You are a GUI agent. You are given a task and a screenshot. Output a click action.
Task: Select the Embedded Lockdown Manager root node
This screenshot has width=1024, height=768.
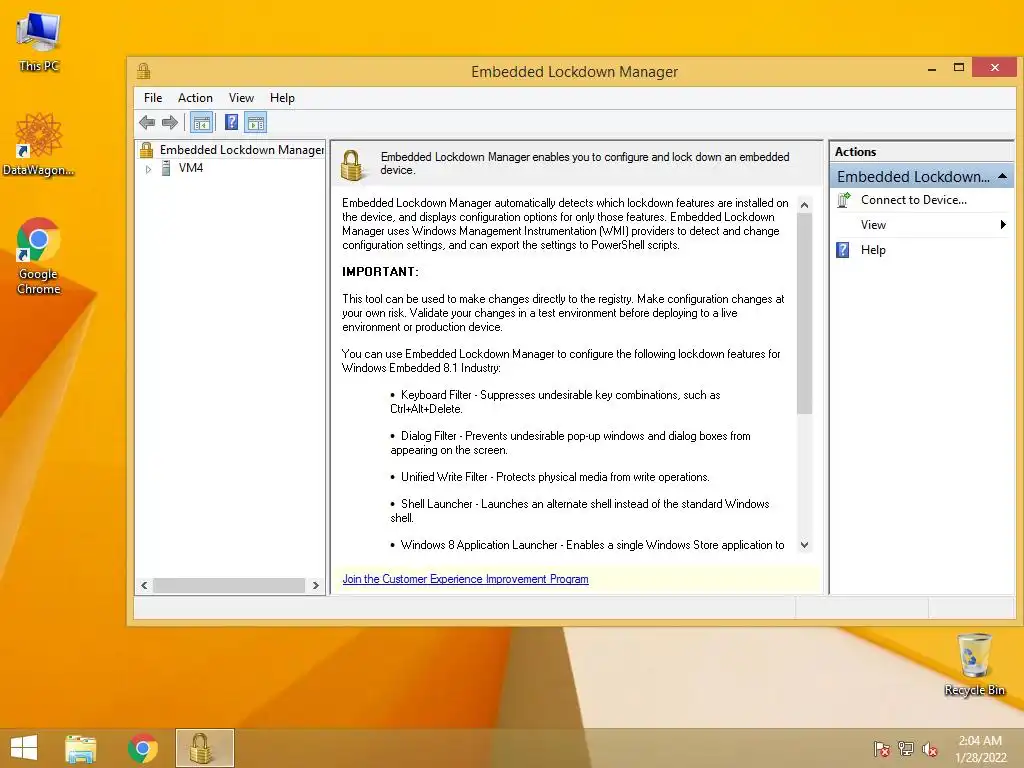(x=232, y=150)
